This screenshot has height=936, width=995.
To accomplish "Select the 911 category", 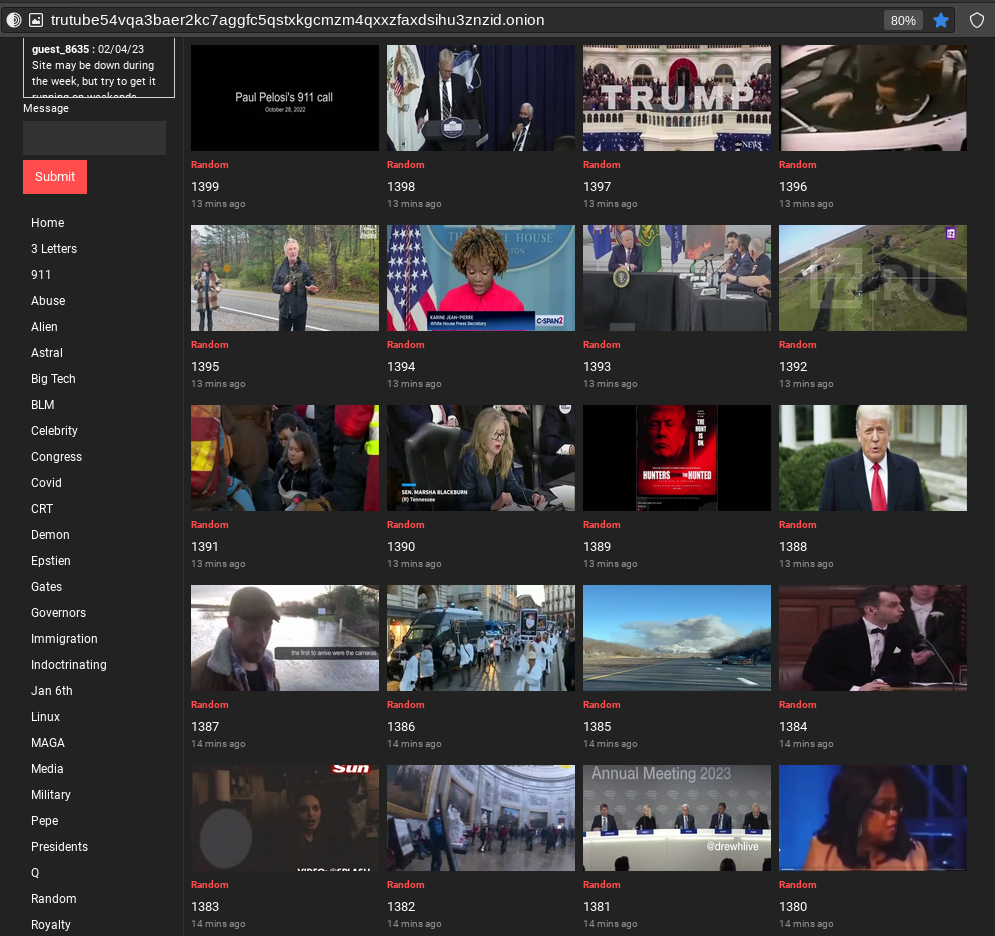I will [41, 275].
